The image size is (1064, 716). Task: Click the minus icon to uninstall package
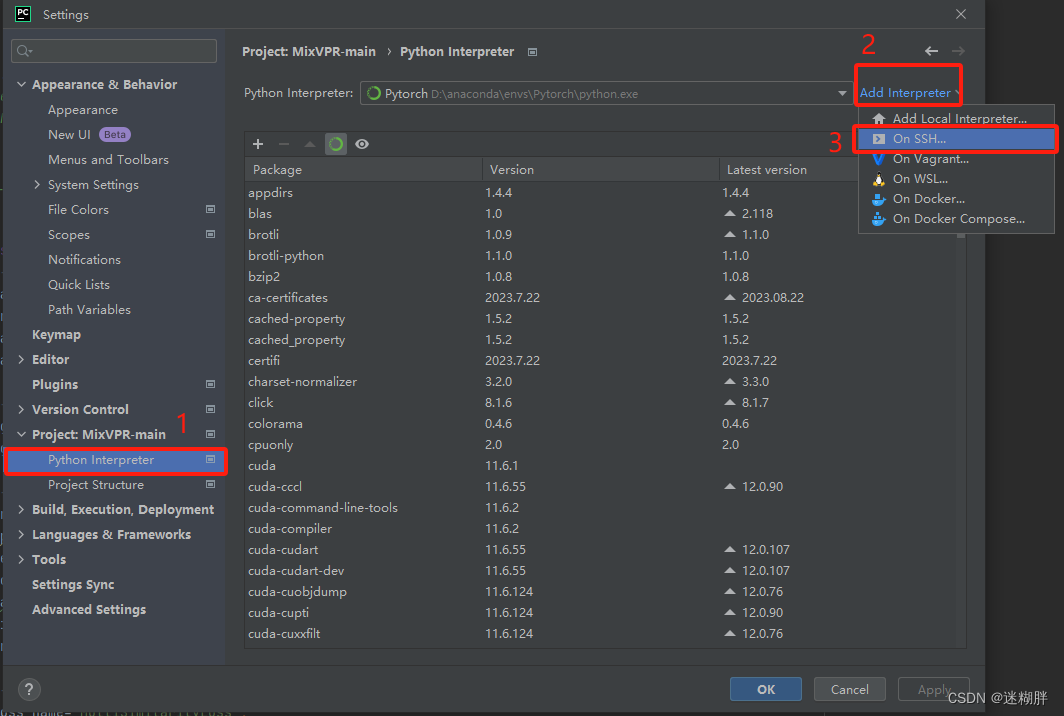pyautogui.click(x=284, y=144)
